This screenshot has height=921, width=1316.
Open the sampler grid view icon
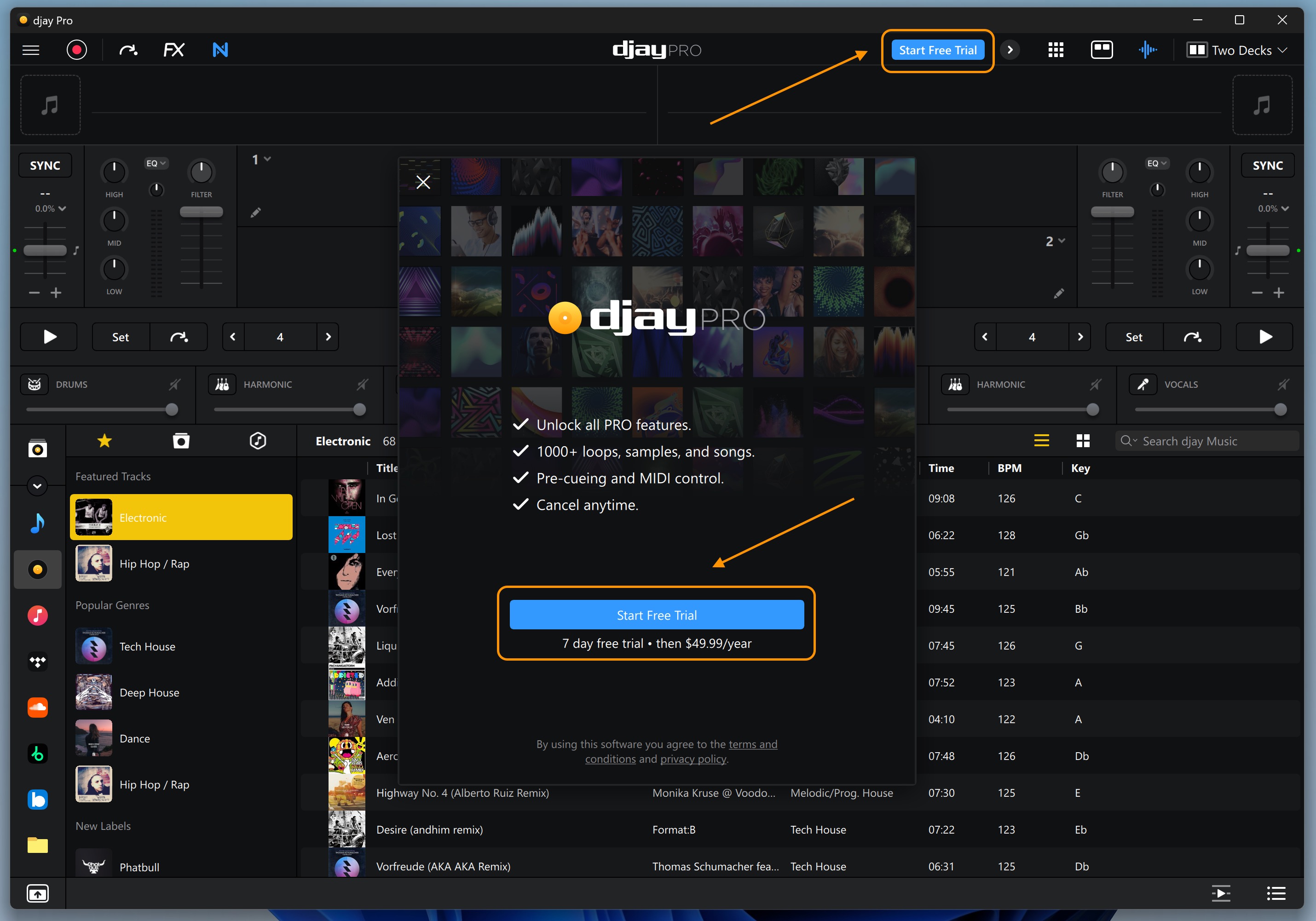click(1055, 51)
